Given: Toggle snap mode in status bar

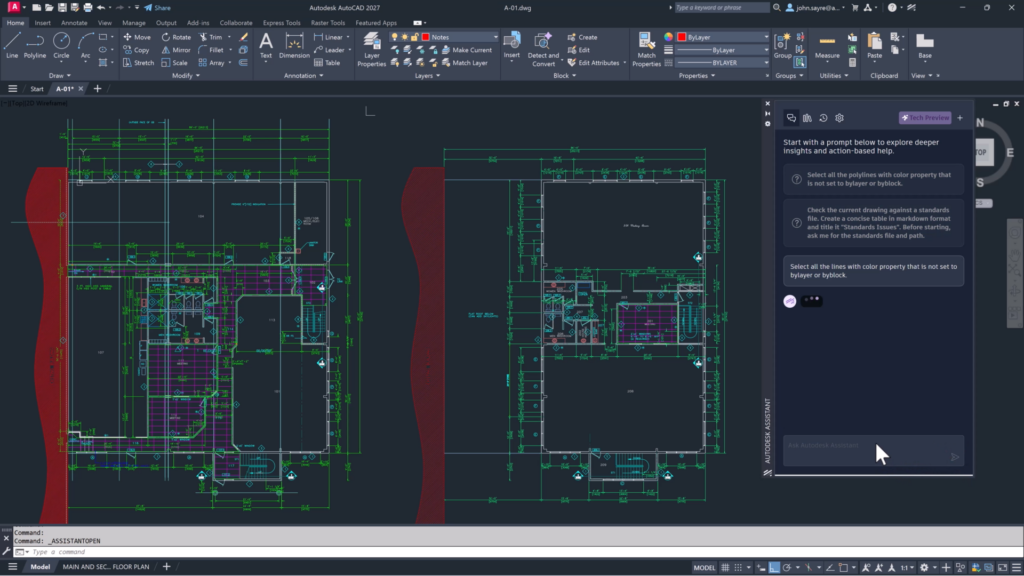Looking at the screenshot, I should coord(738,568).
